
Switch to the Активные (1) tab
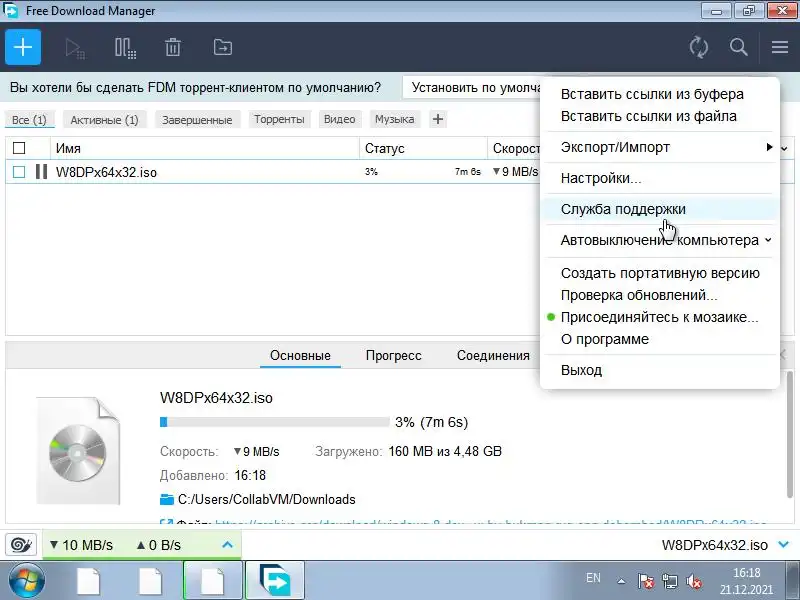click(104, 119)
